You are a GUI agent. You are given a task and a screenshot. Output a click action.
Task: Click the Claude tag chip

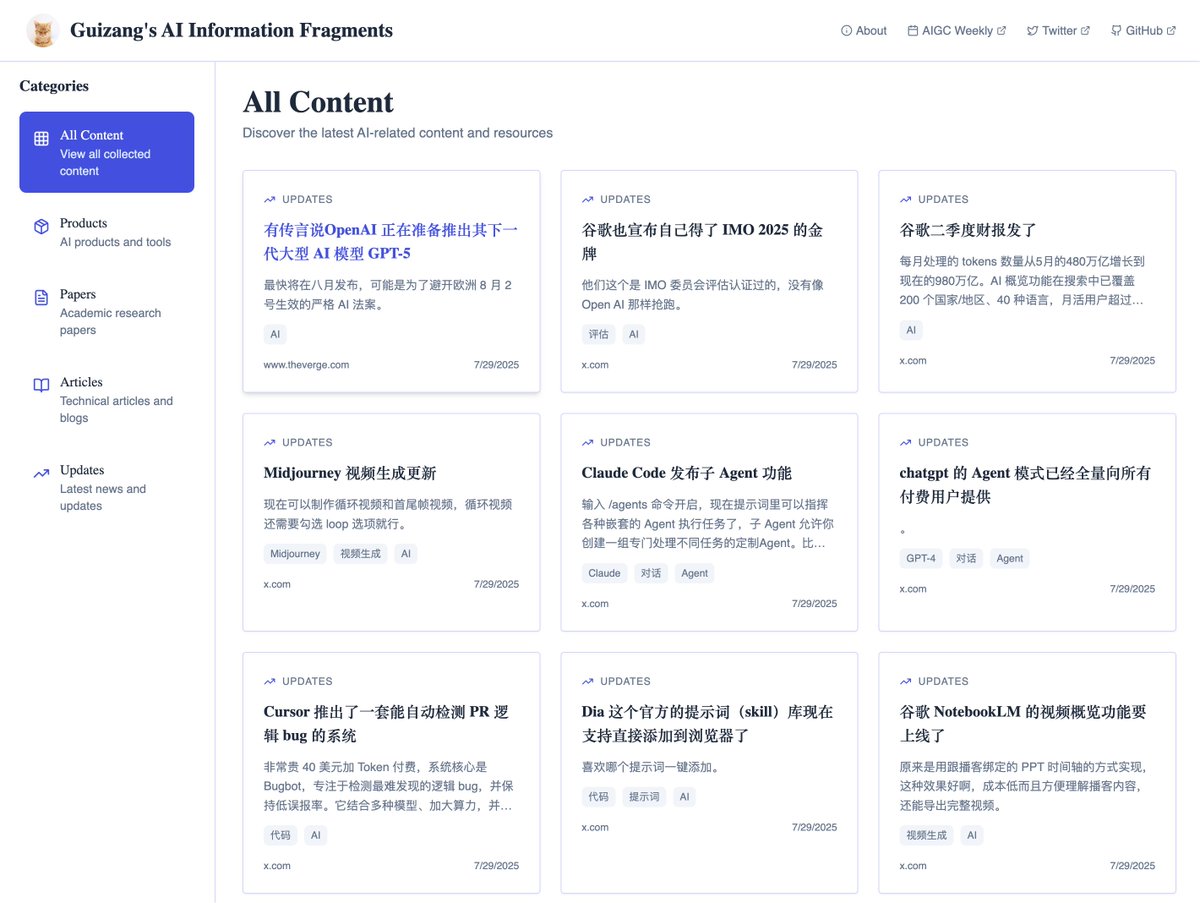click(604, 573)
